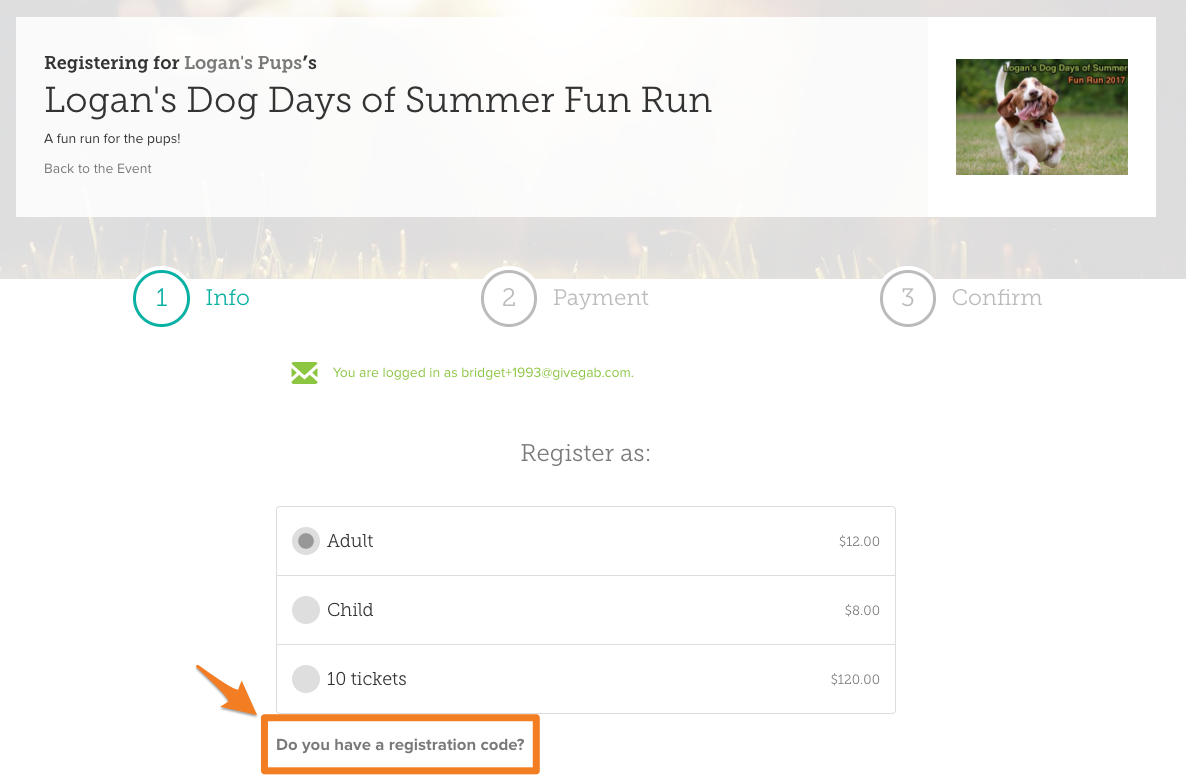This screenshot has height=775, width=1186.
Task: Click the step 2 Payment circle
Action: tap(509, 298)
